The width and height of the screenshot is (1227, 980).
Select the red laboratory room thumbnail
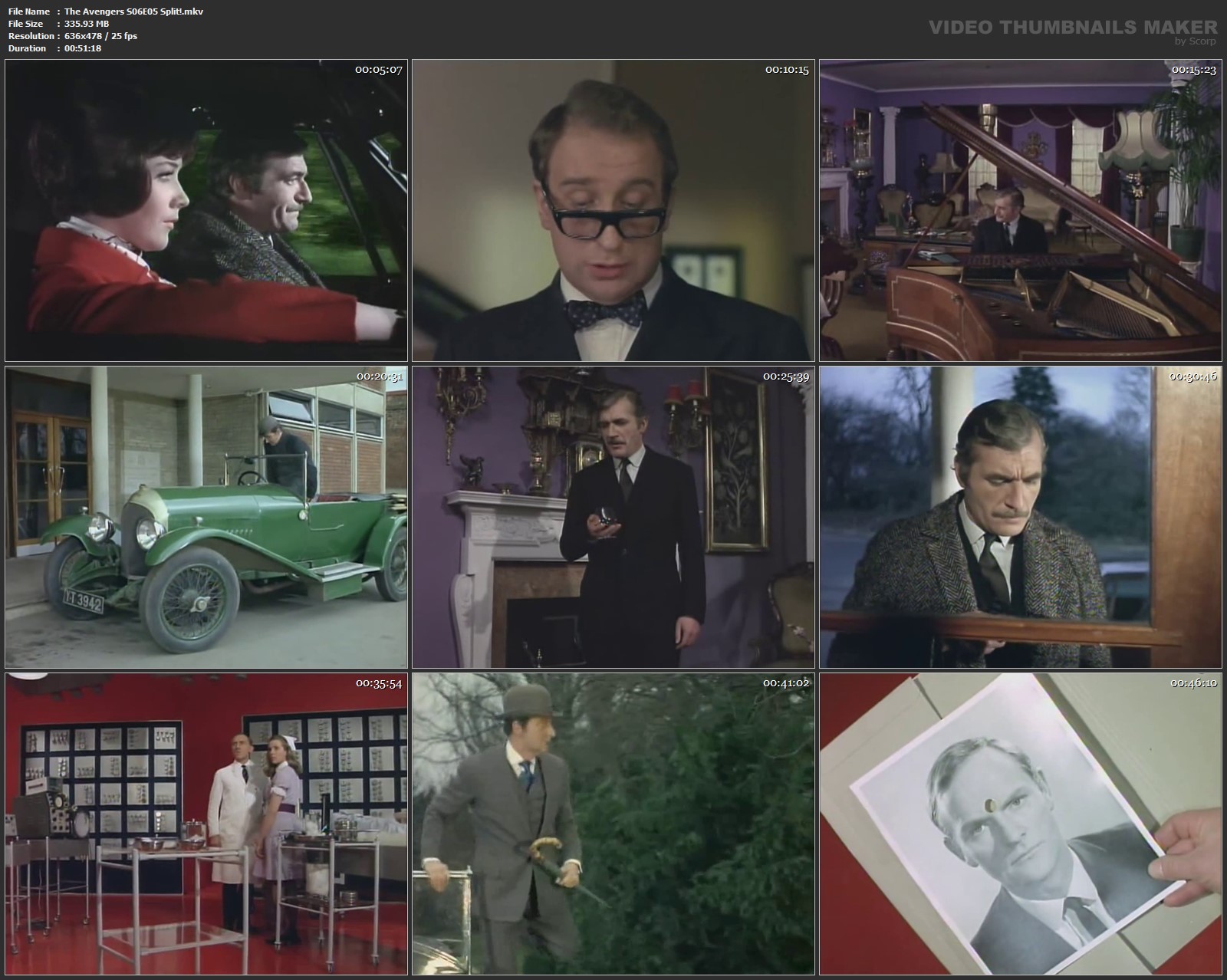click(206, 824)
